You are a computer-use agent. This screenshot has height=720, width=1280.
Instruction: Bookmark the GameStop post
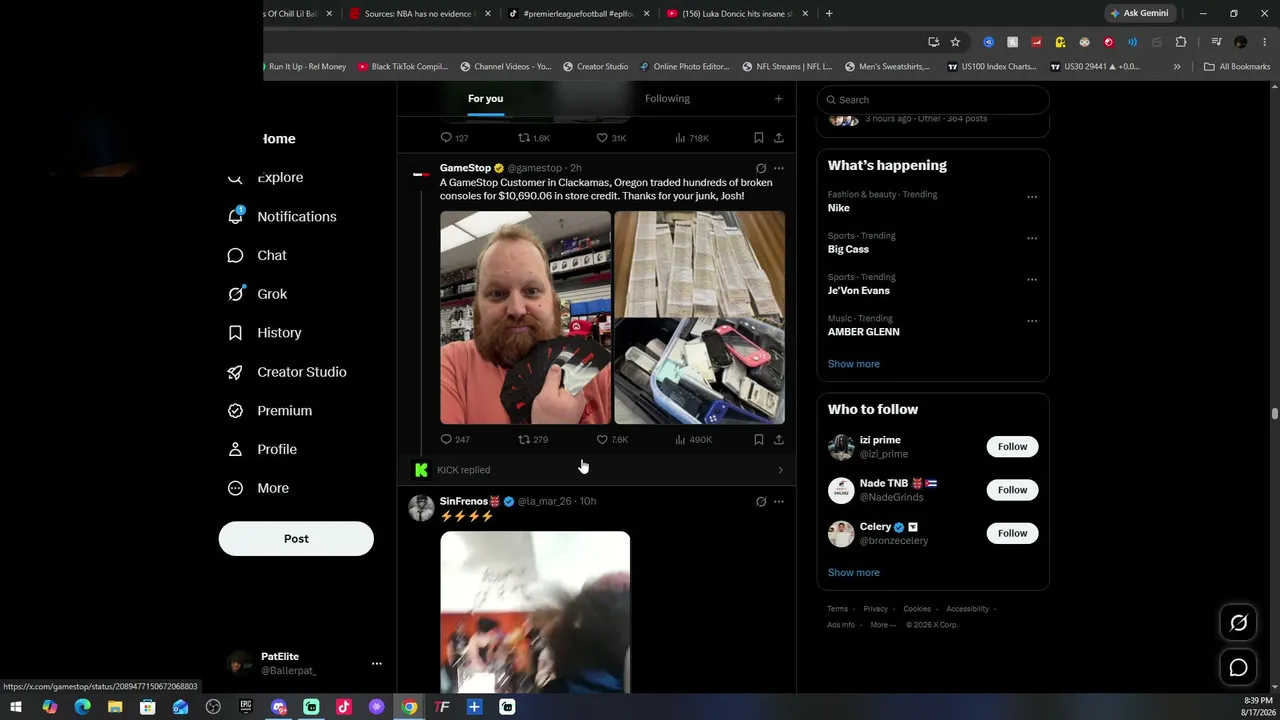759,440
